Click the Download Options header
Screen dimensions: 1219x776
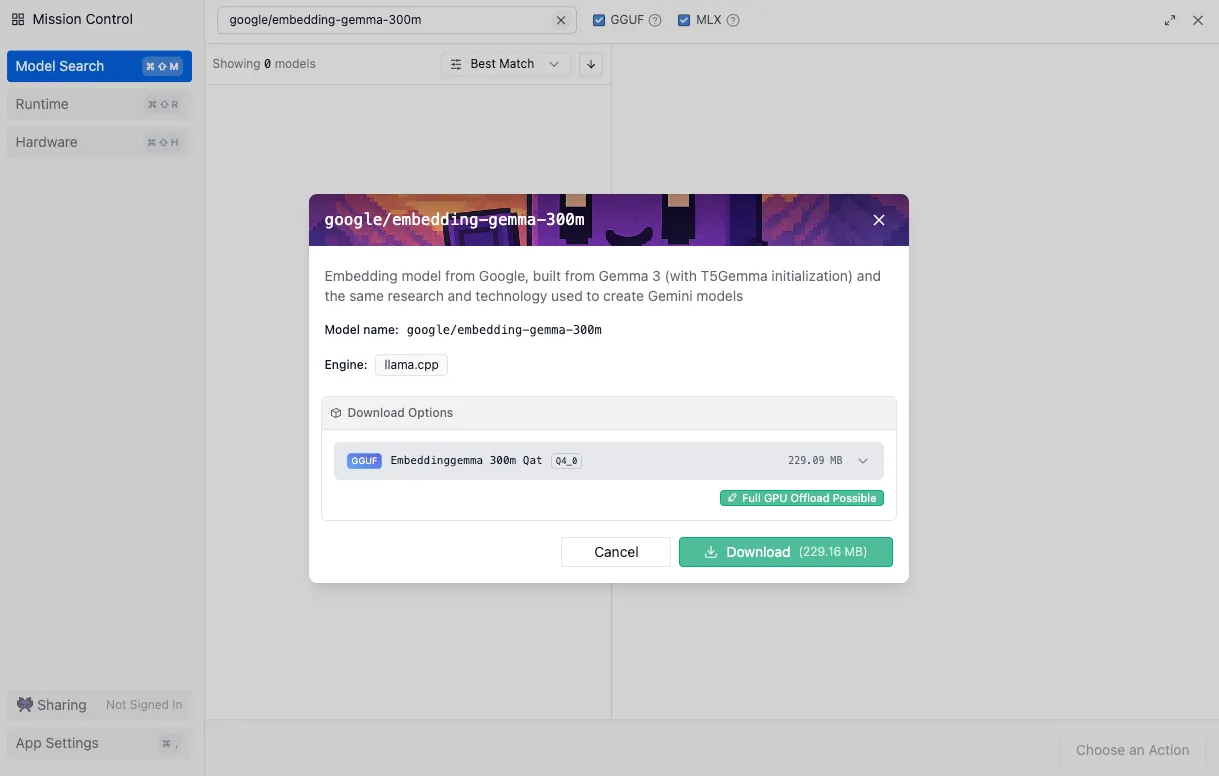pyautogui.click(x=609, y=413)
